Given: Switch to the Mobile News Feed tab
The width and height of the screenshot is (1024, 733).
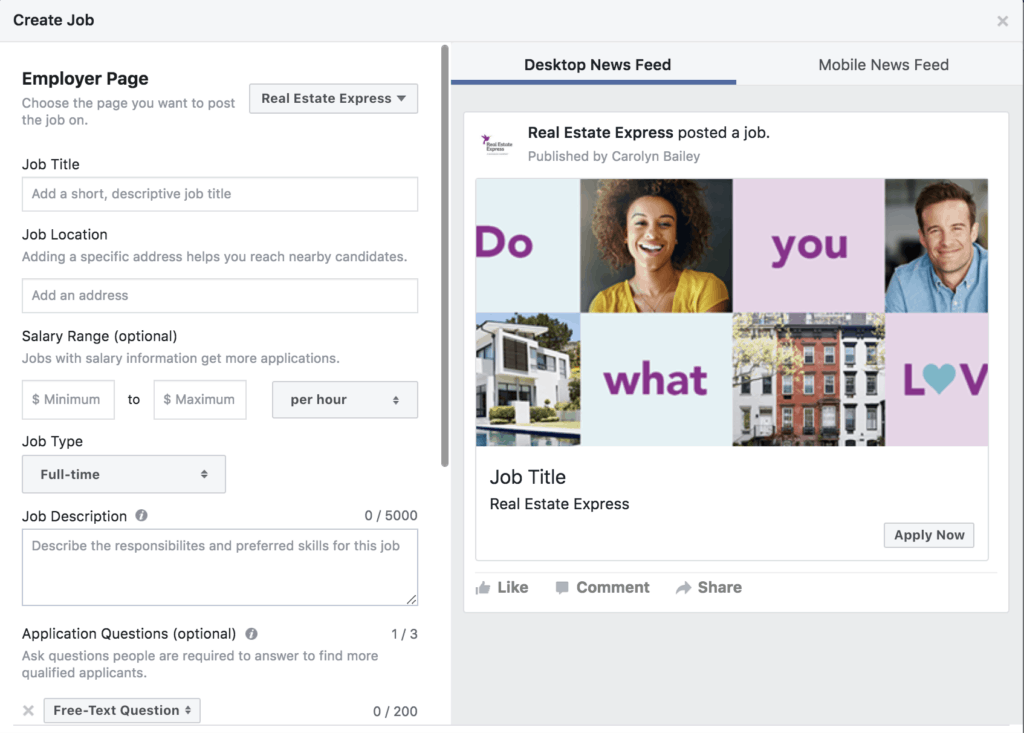Looking at the screenshot, I should coord(883,65).
